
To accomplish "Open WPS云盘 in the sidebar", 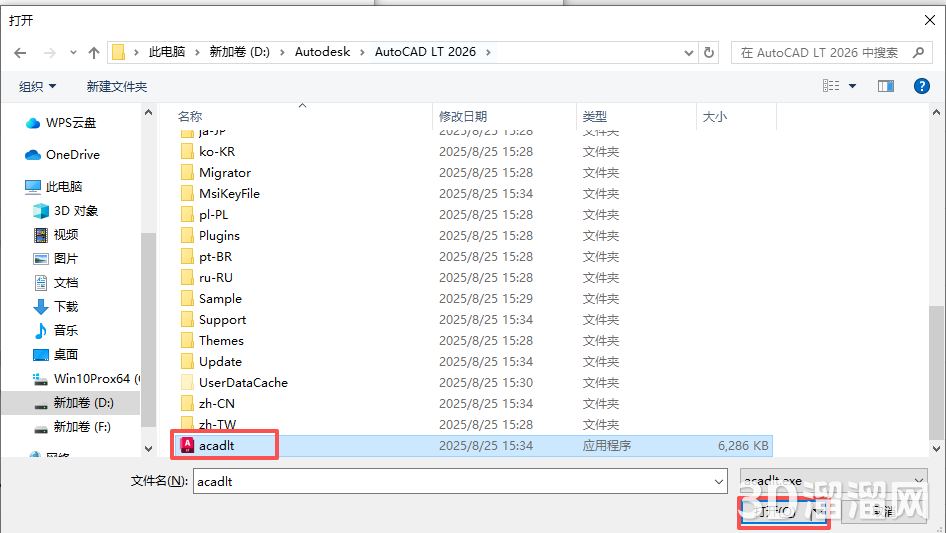I will pos(60,123).
